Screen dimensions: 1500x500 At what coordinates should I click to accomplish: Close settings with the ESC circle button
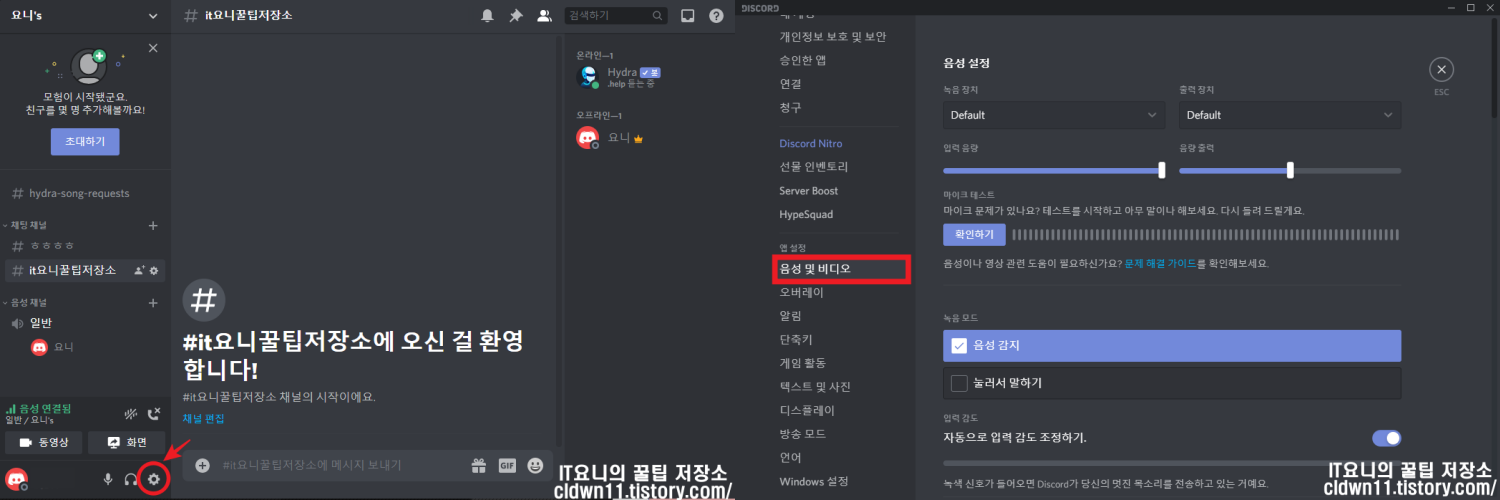pos(1441,70)
